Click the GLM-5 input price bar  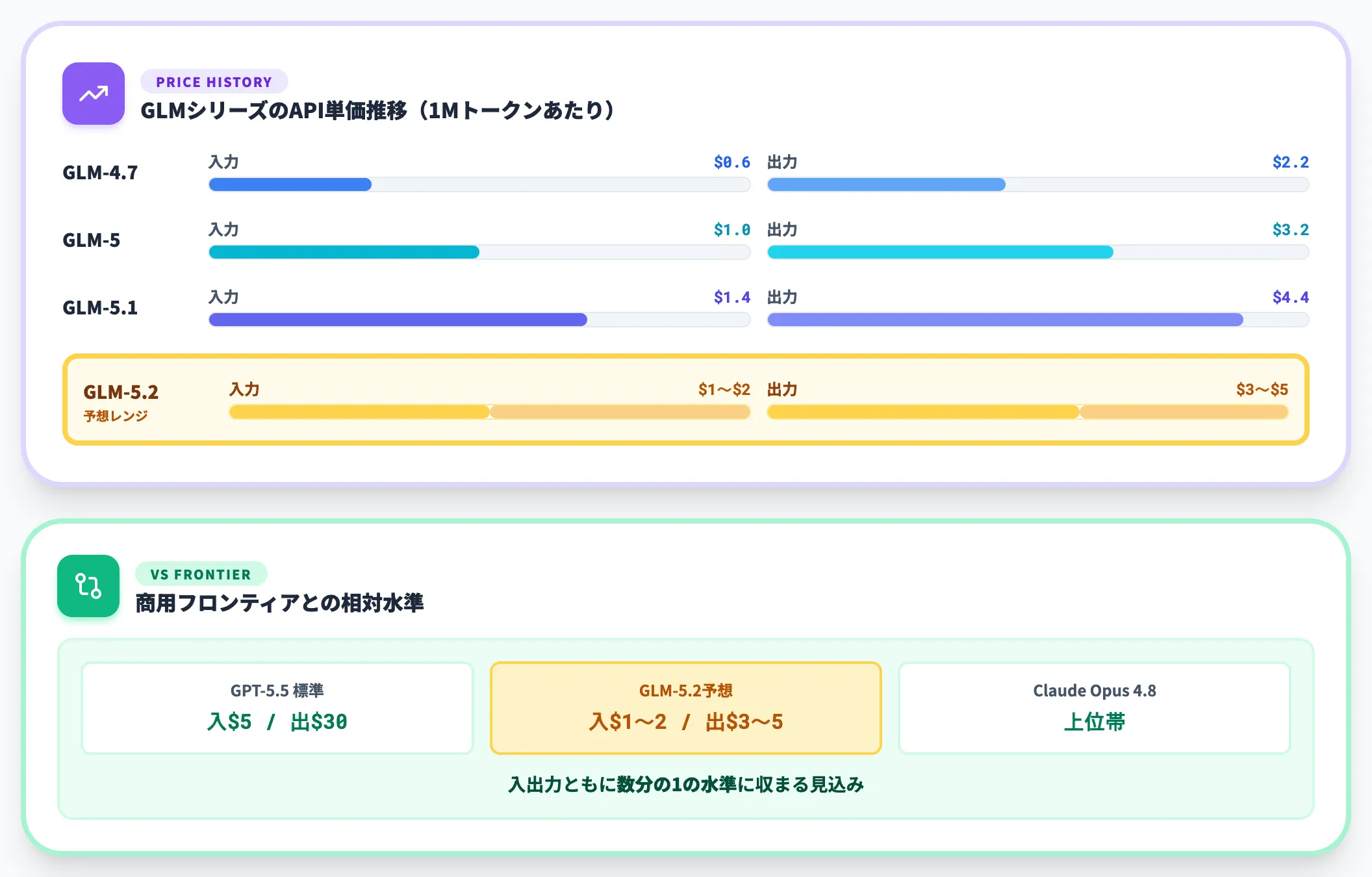479,252
